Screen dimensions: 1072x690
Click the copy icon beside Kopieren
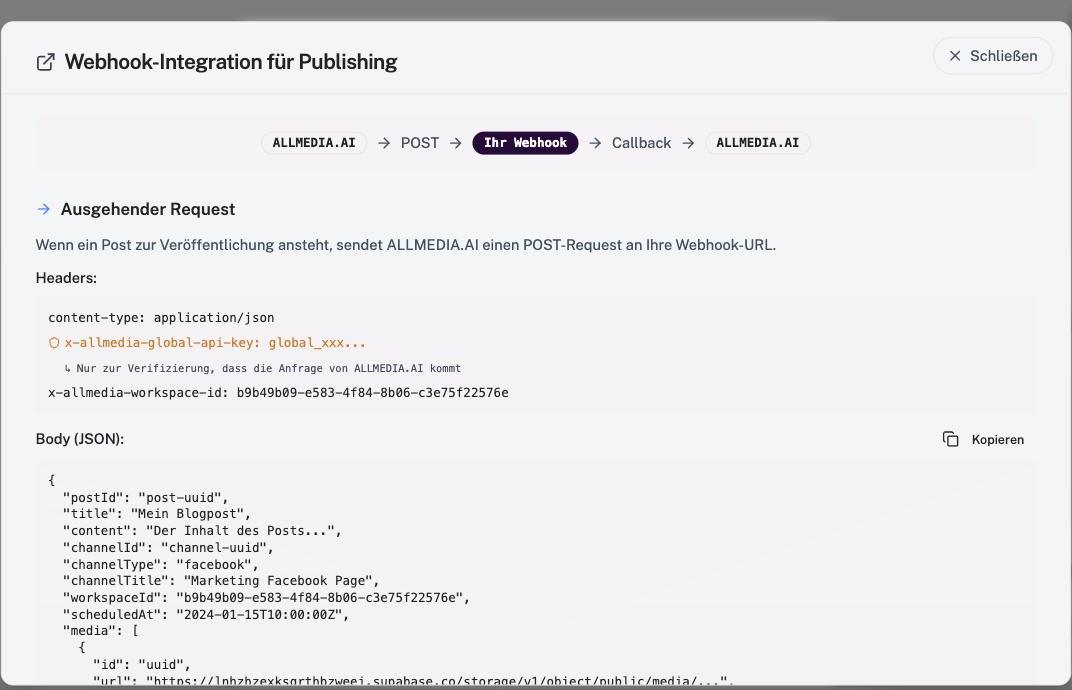(950, 439)
